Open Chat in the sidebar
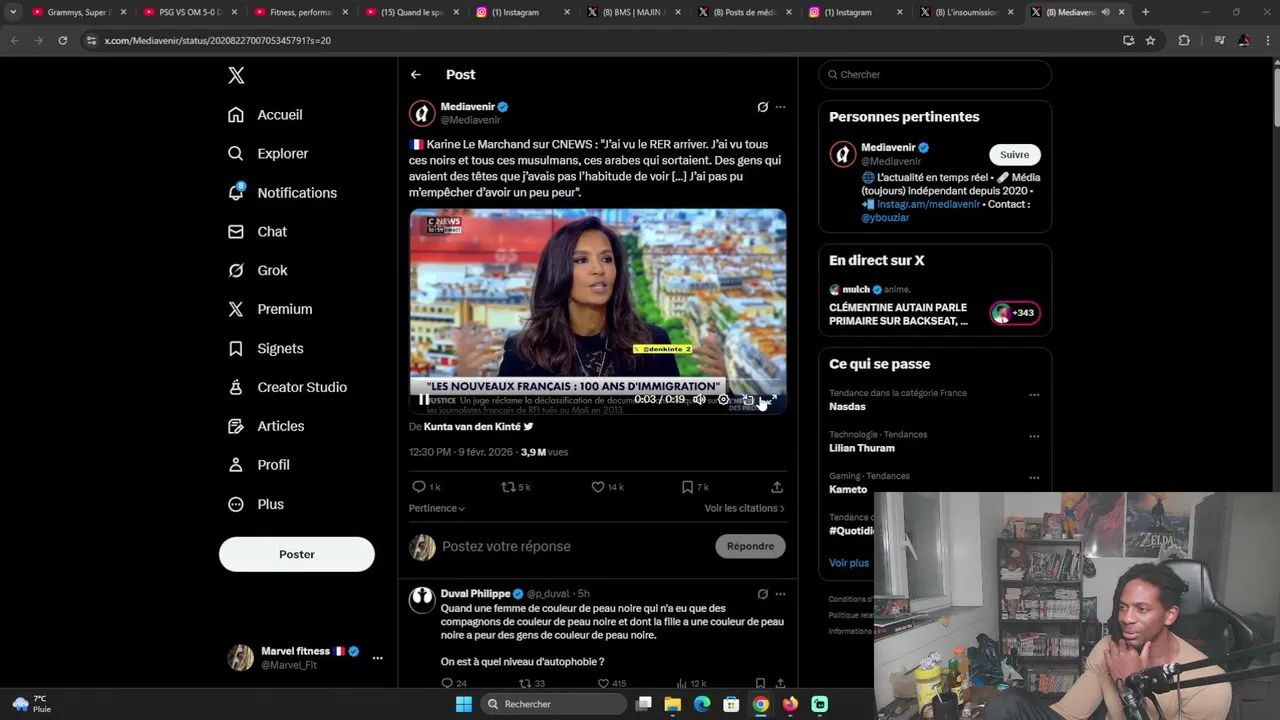Screen dimensions: 1280x720 point(257,232)
